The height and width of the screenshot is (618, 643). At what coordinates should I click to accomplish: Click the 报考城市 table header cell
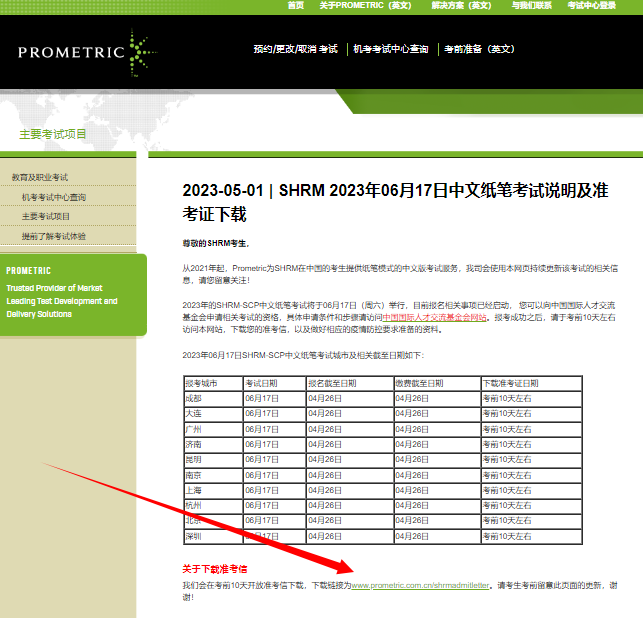[213, 383]
